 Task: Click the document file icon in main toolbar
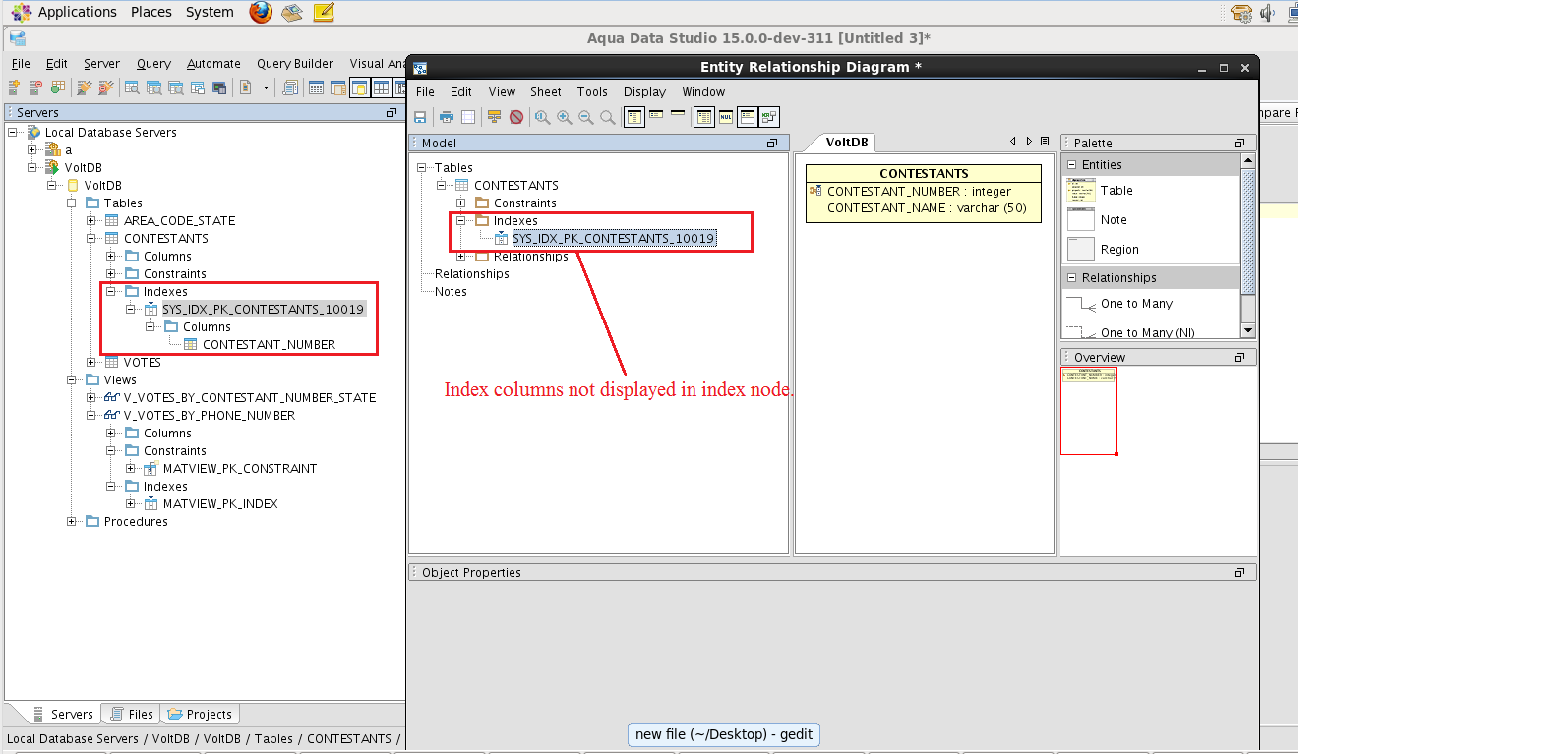245,87
